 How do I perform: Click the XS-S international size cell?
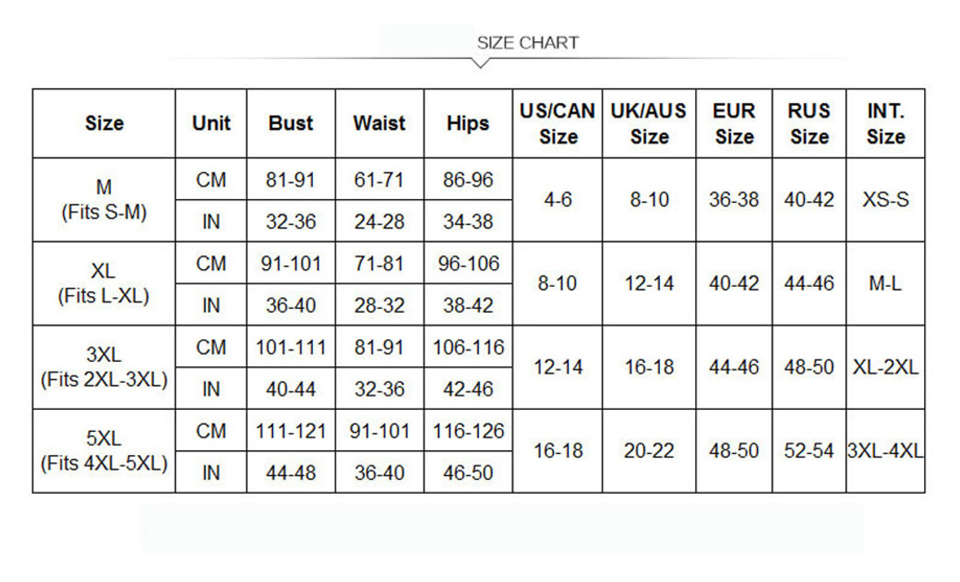pyautogui.click(x=885, y=200)
